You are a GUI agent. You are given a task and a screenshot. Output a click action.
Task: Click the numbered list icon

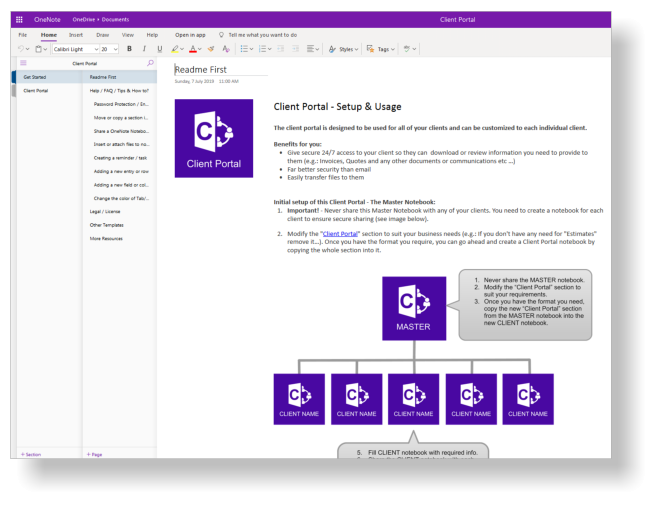pyautogui.click(x=262, y=49)
